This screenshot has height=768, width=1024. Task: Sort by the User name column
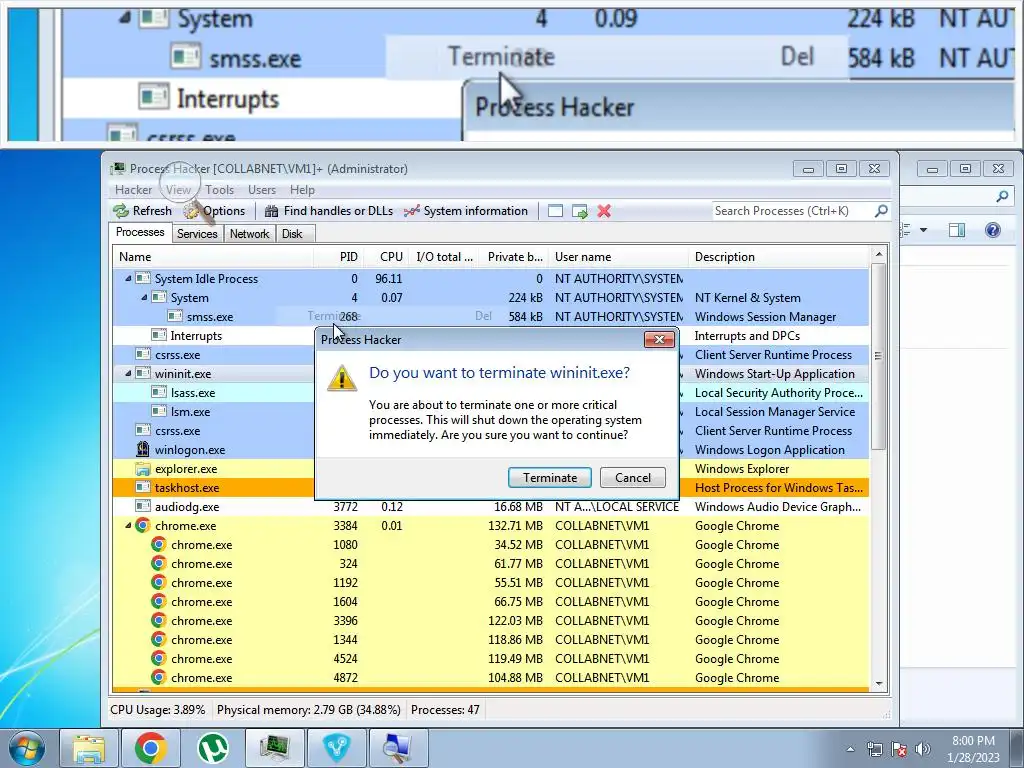[x=618, y=257]
